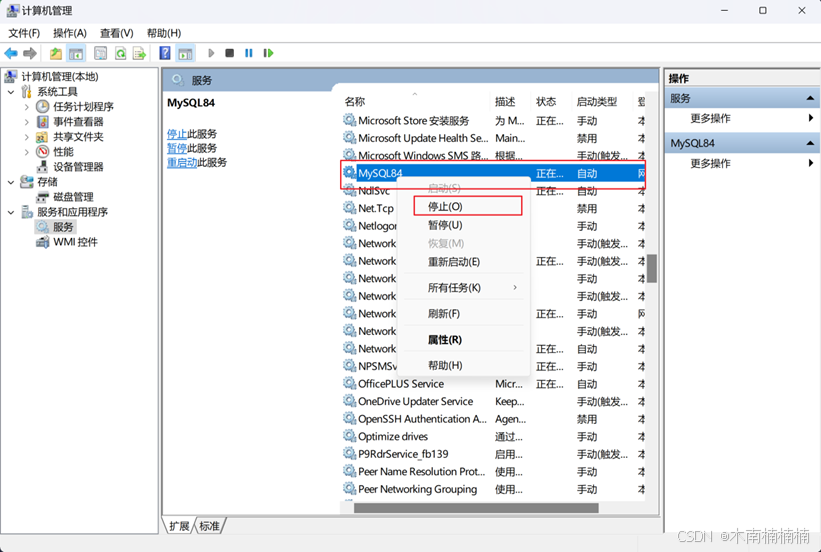Screen dimensions: 821x552
Task: Open 更多操作 under MySQL84 in the actions pane
Action: click(x=710, y=163)
